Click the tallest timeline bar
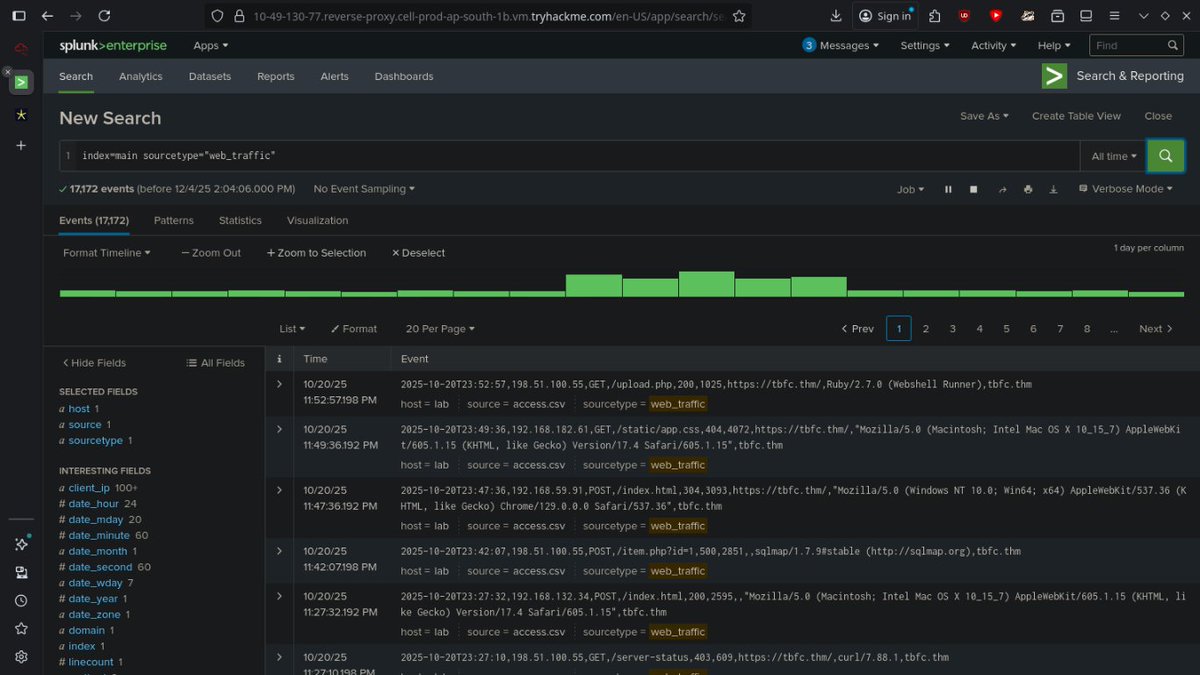 [x=706, y=284]
